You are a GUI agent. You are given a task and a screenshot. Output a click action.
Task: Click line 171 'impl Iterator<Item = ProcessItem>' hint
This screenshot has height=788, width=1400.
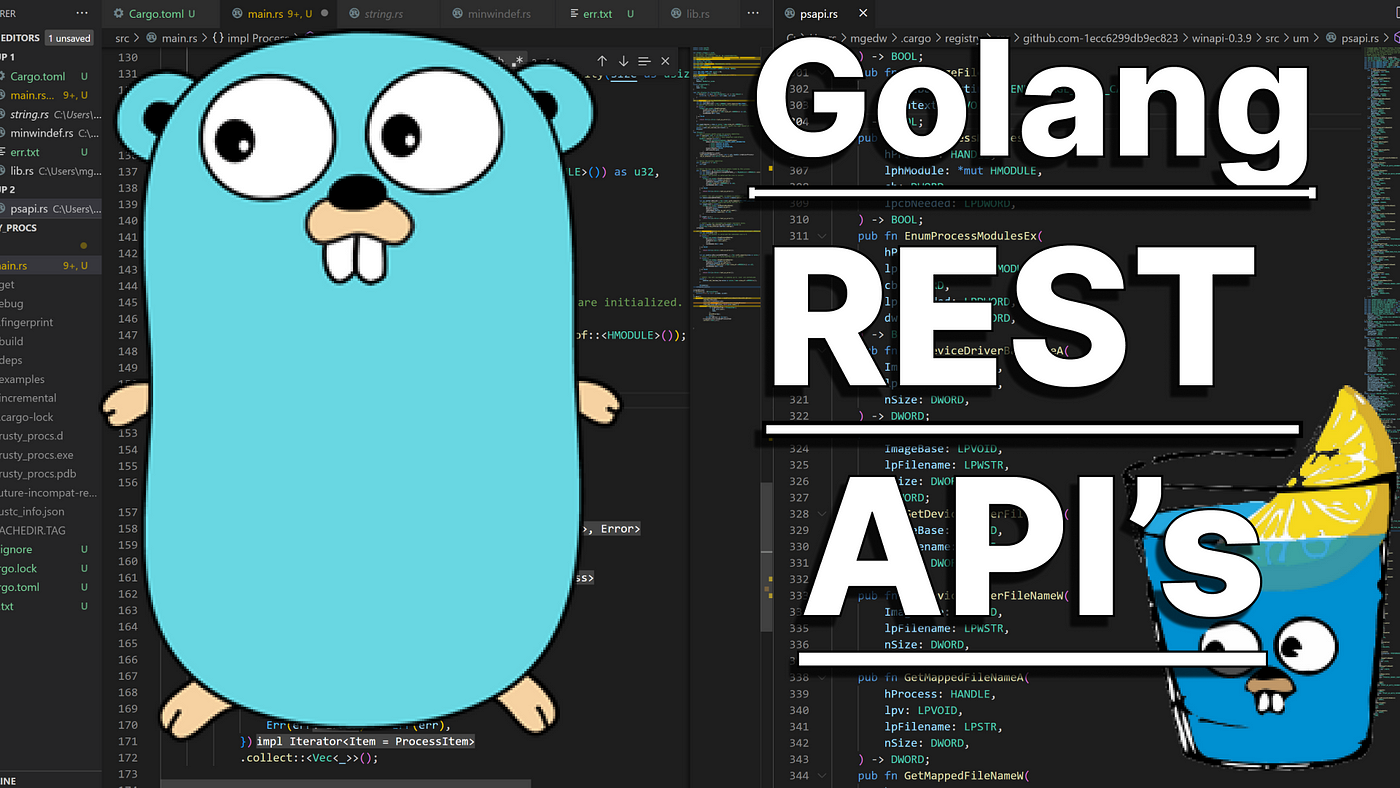[366, 742]
